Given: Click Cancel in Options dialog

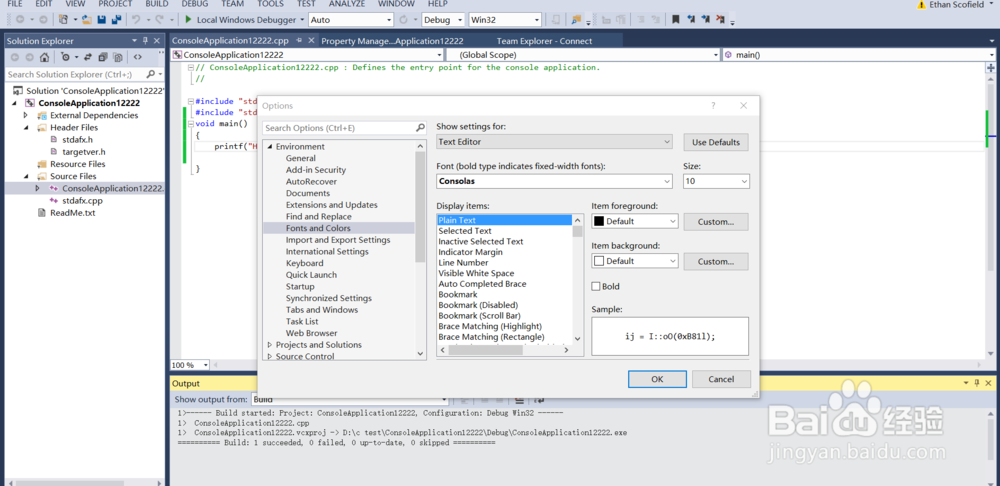Looking at the screenshot, I should point(721,379).
